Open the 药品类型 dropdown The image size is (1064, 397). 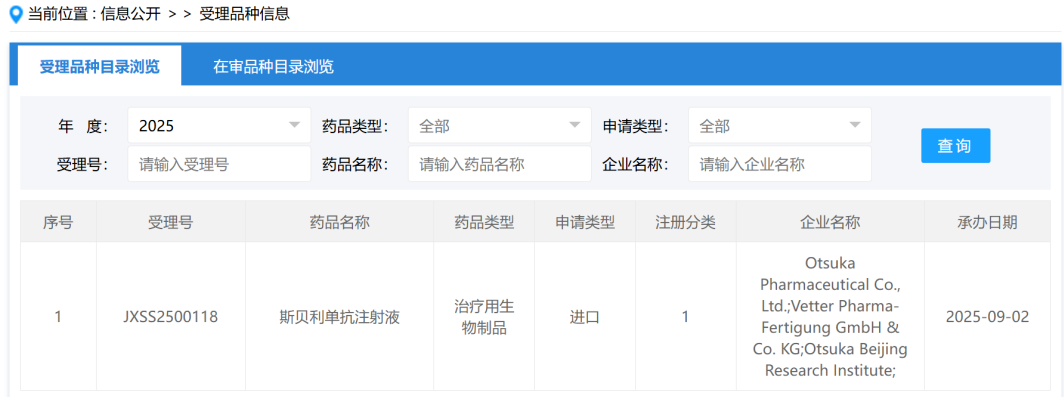(x=499, y=126)
